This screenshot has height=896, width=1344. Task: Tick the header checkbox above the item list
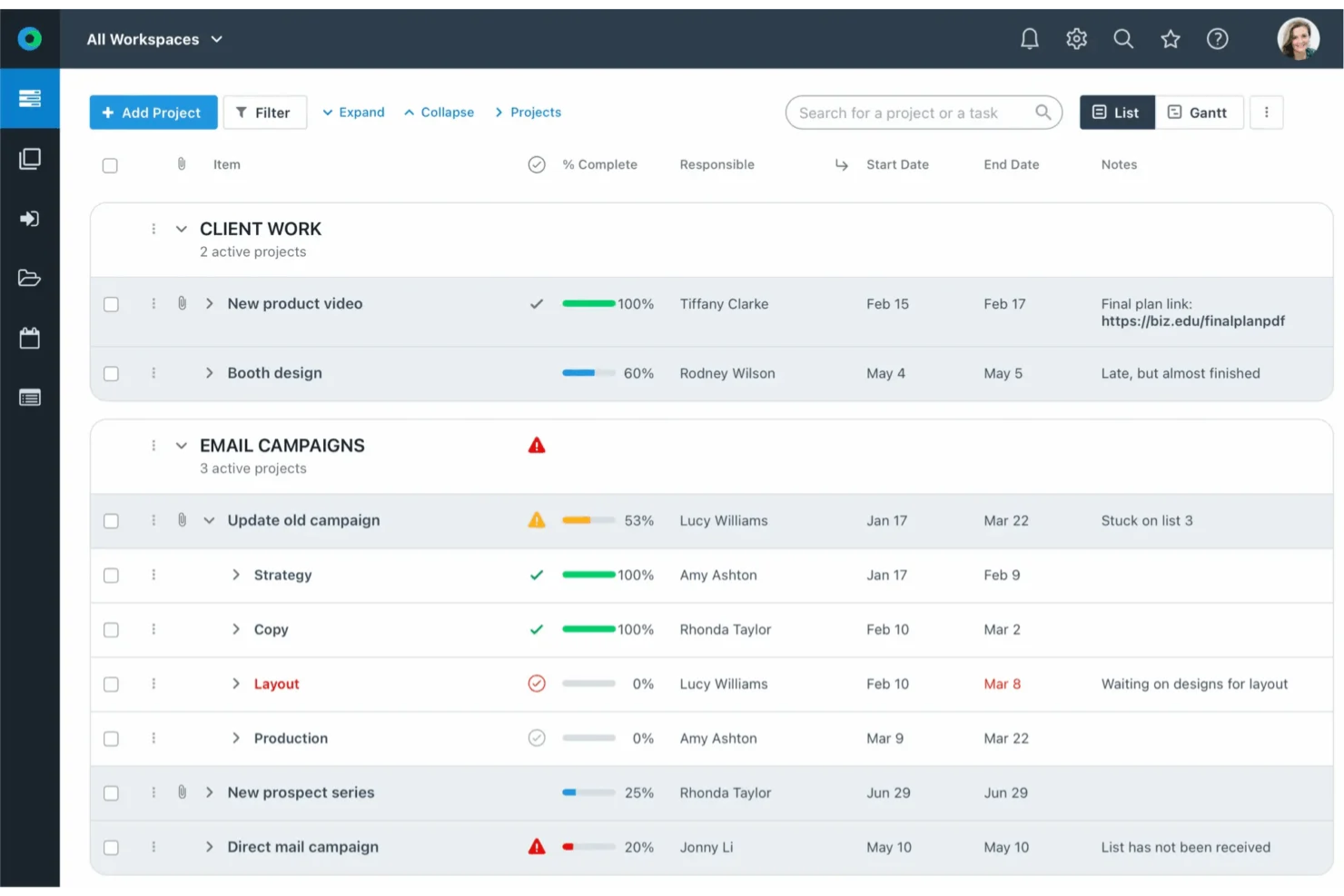110,165
